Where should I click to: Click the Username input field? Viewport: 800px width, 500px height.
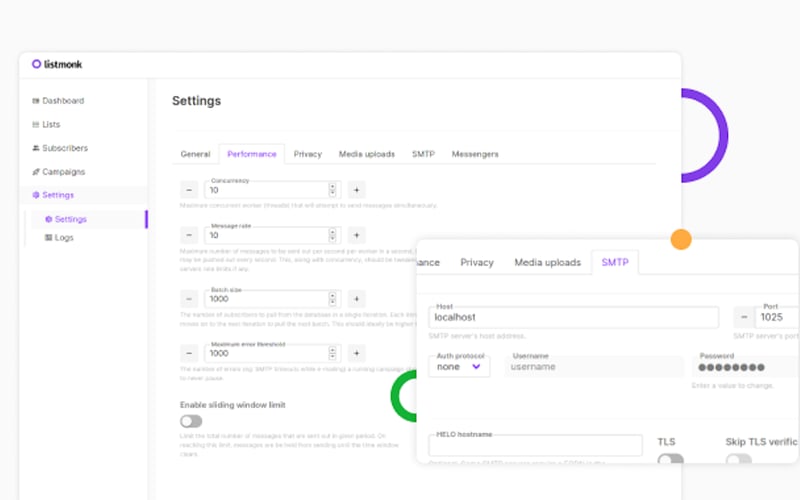(594, 367)
